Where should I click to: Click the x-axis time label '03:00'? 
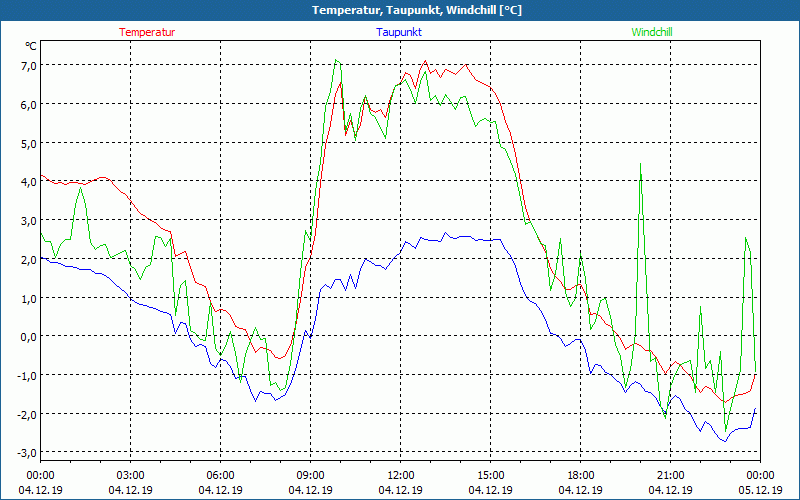coord(131,476)
